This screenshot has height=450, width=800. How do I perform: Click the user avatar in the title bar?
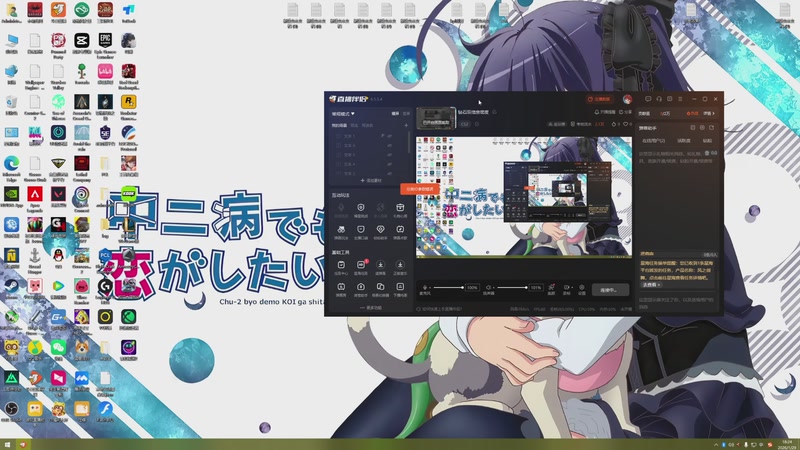(628, 99)
